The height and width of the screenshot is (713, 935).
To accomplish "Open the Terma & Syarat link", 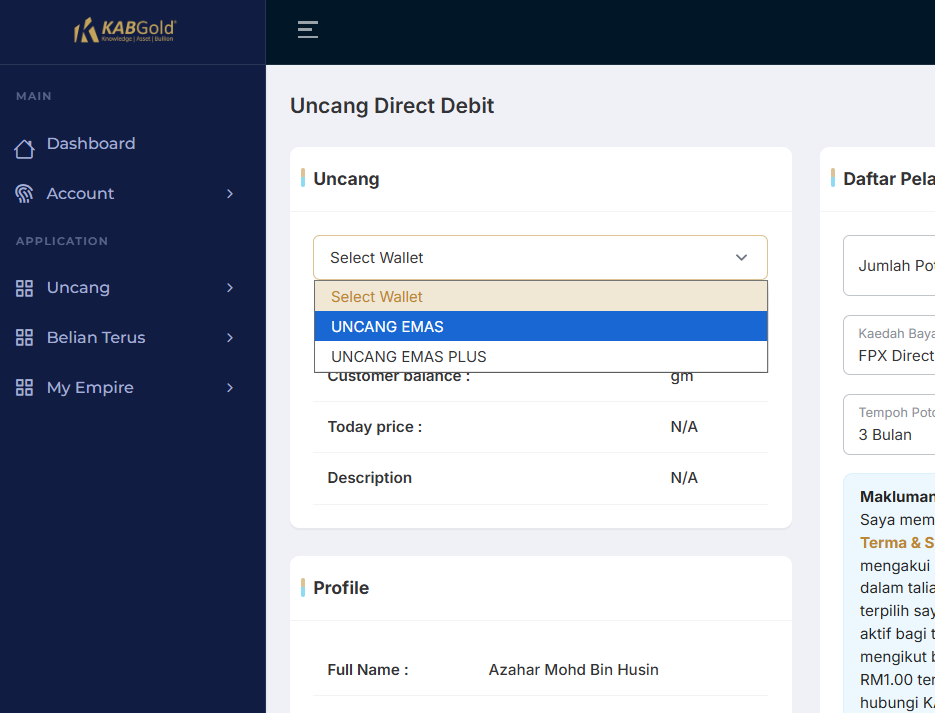I will click(897, 542).
